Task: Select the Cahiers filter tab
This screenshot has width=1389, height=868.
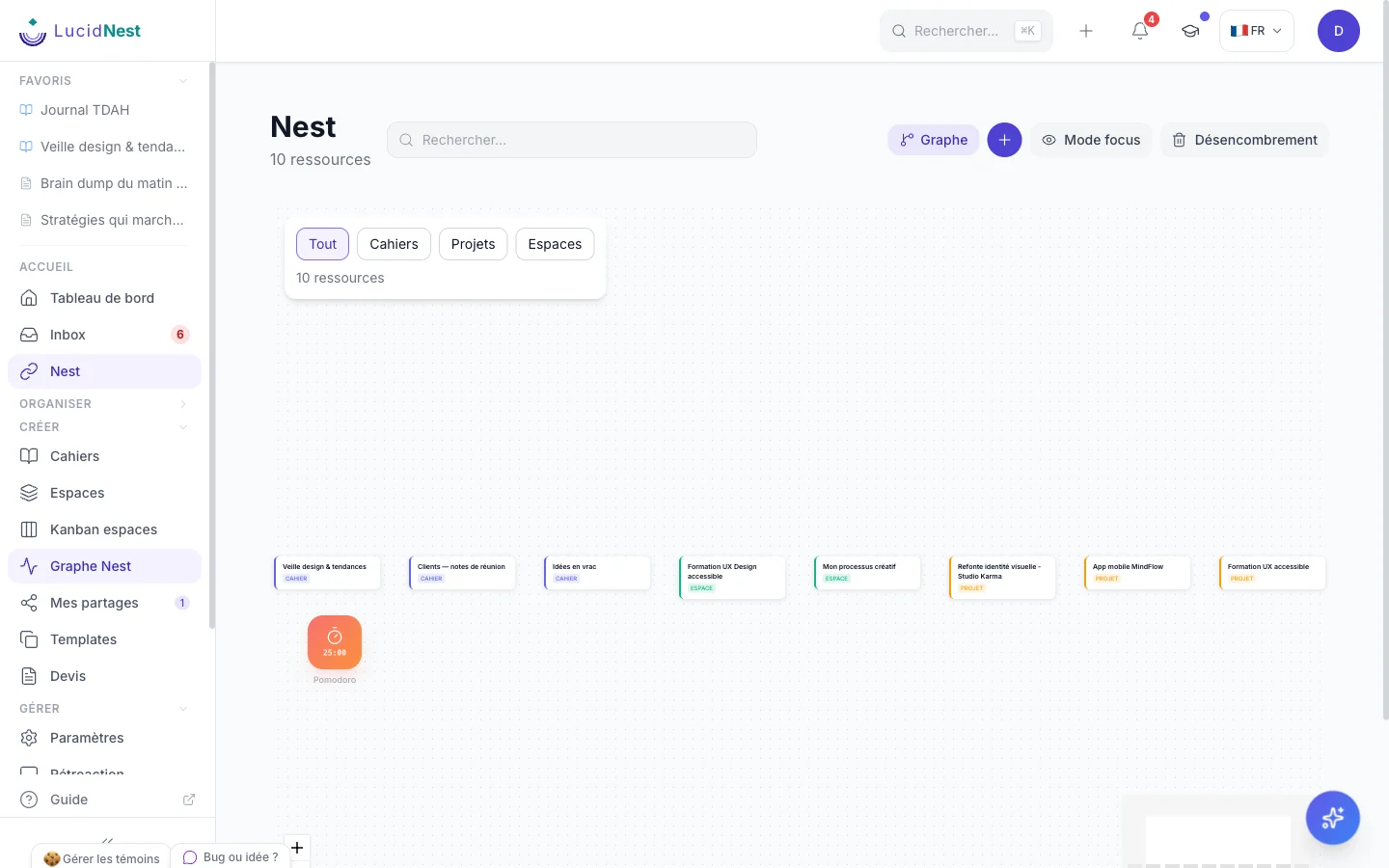Action: point(394,244)
